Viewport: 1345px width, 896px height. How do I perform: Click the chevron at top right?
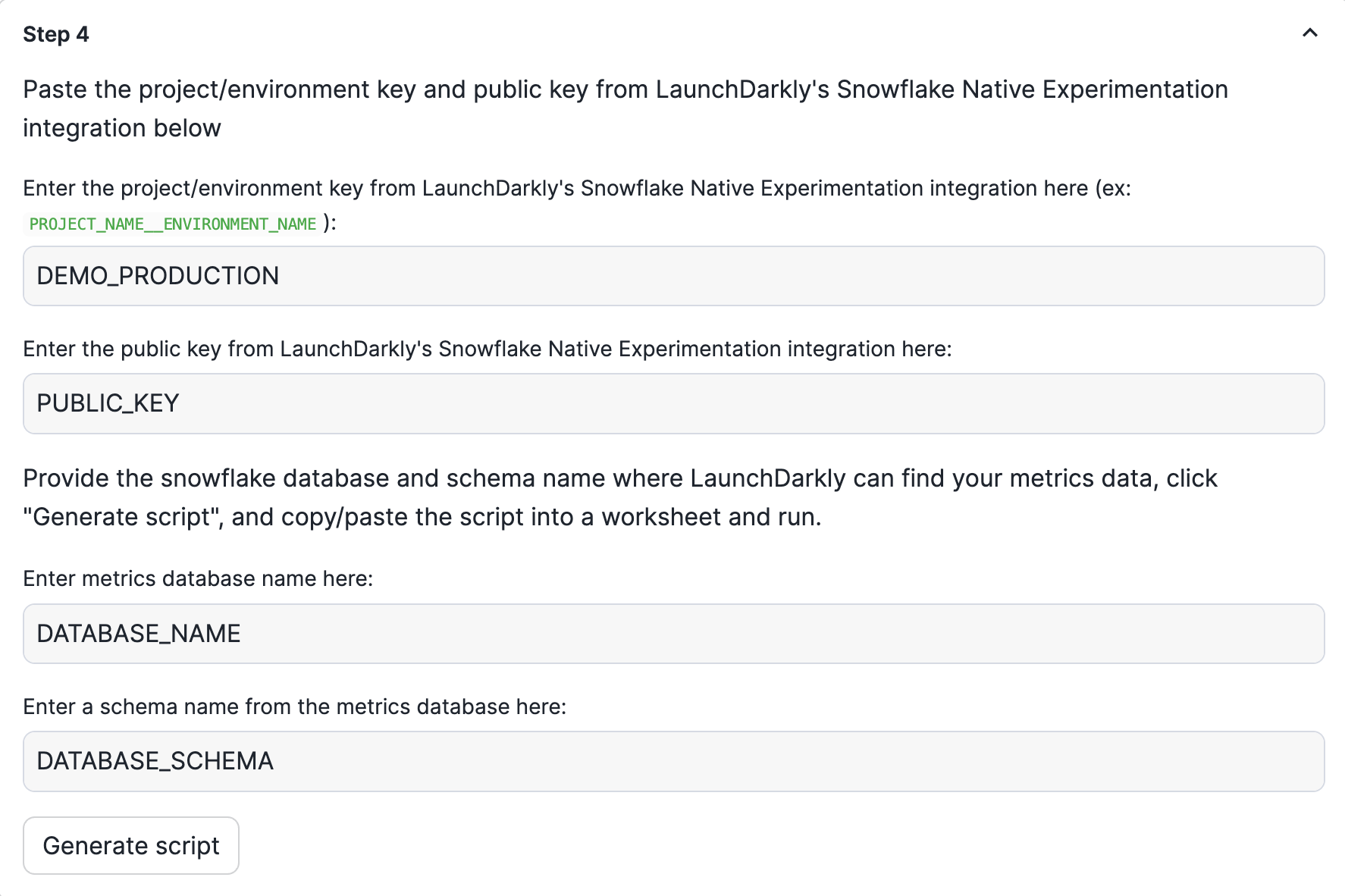pyautogui.click(x=1310, y=33)
